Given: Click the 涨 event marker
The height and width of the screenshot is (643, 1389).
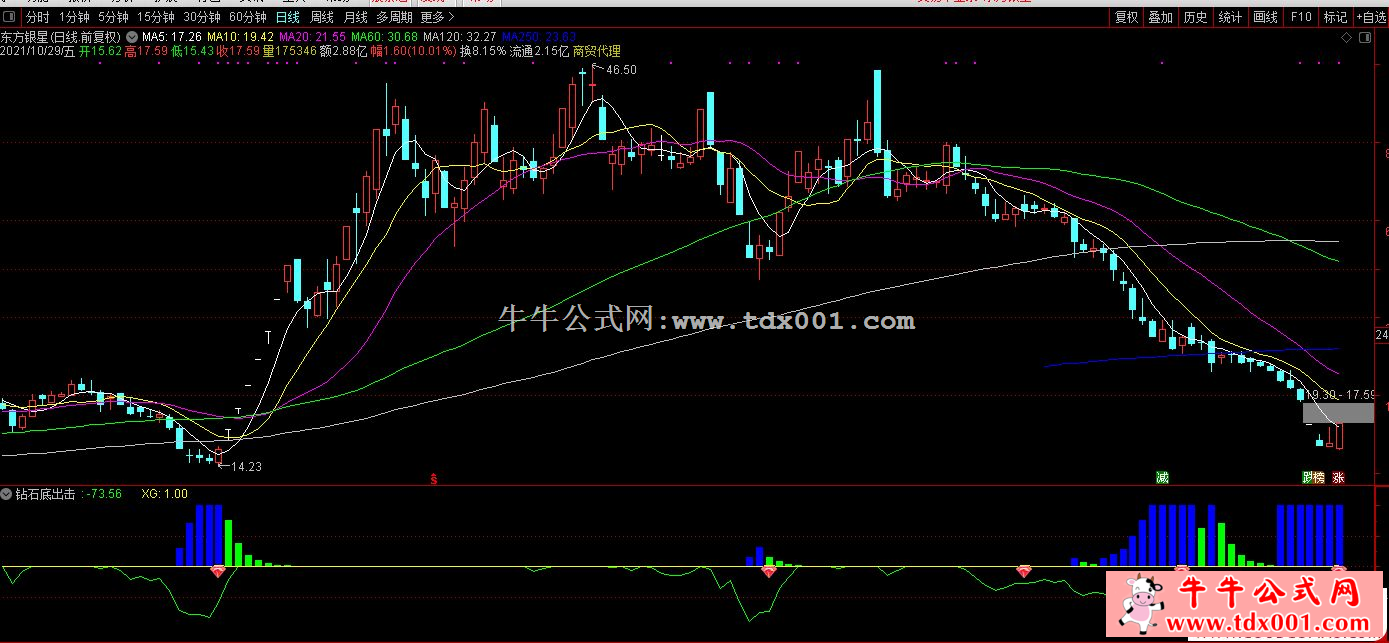Looking at the screenshot, I should tap(1337, 478).
